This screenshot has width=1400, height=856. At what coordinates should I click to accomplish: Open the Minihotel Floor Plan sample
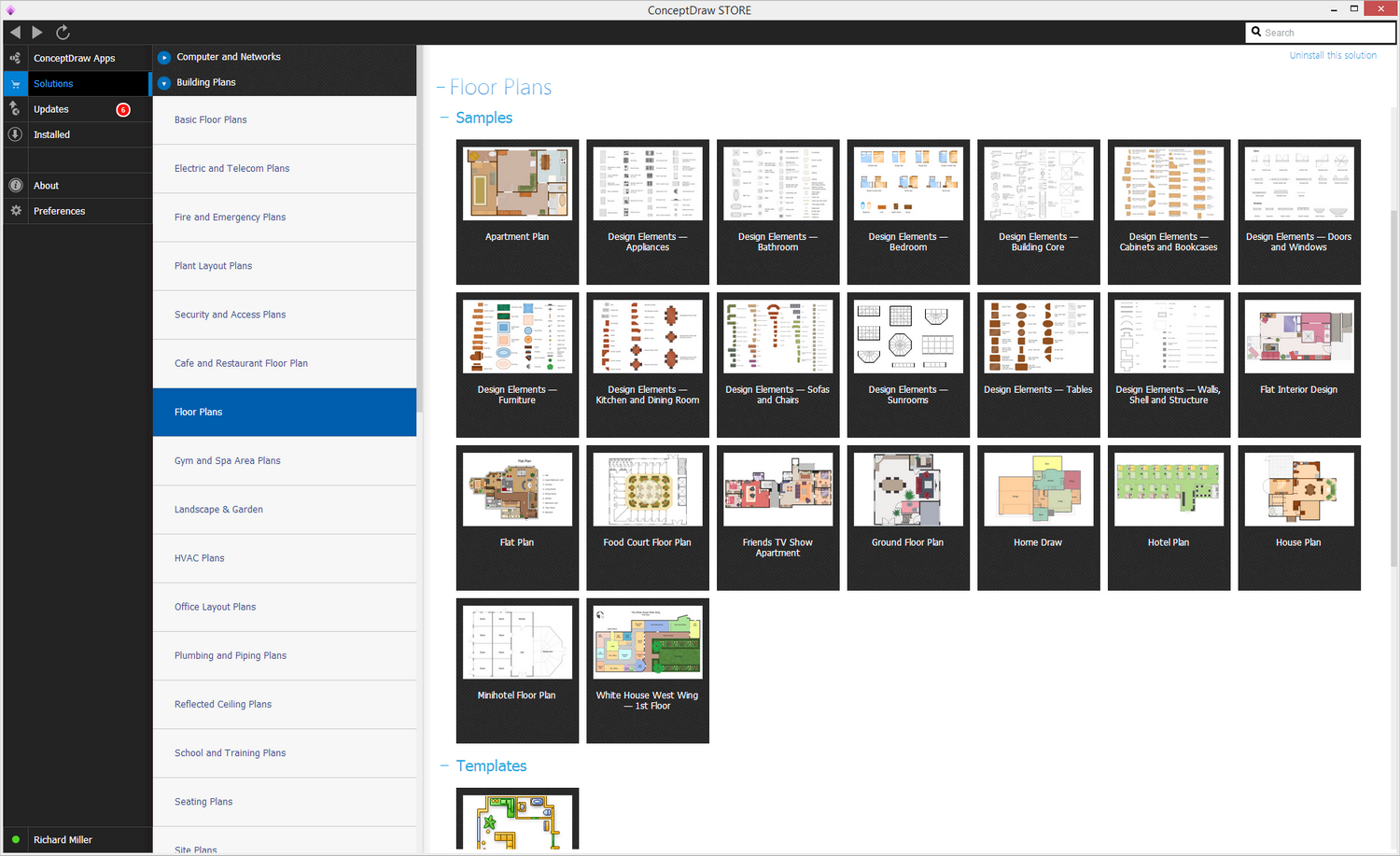[x=517, y=671]
